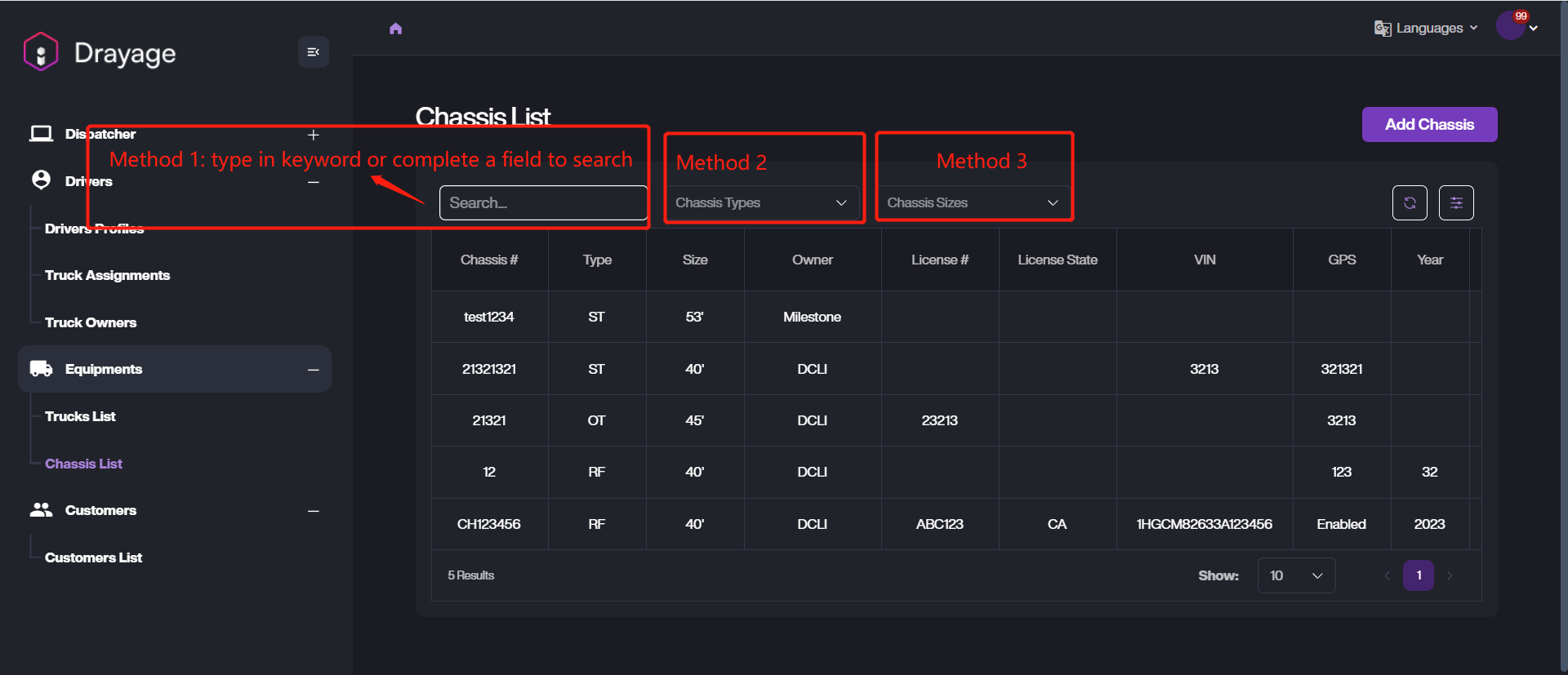Click the Drayage logo icon
The height and width of the screenshot is (675, 1568).
pos(41,52)
